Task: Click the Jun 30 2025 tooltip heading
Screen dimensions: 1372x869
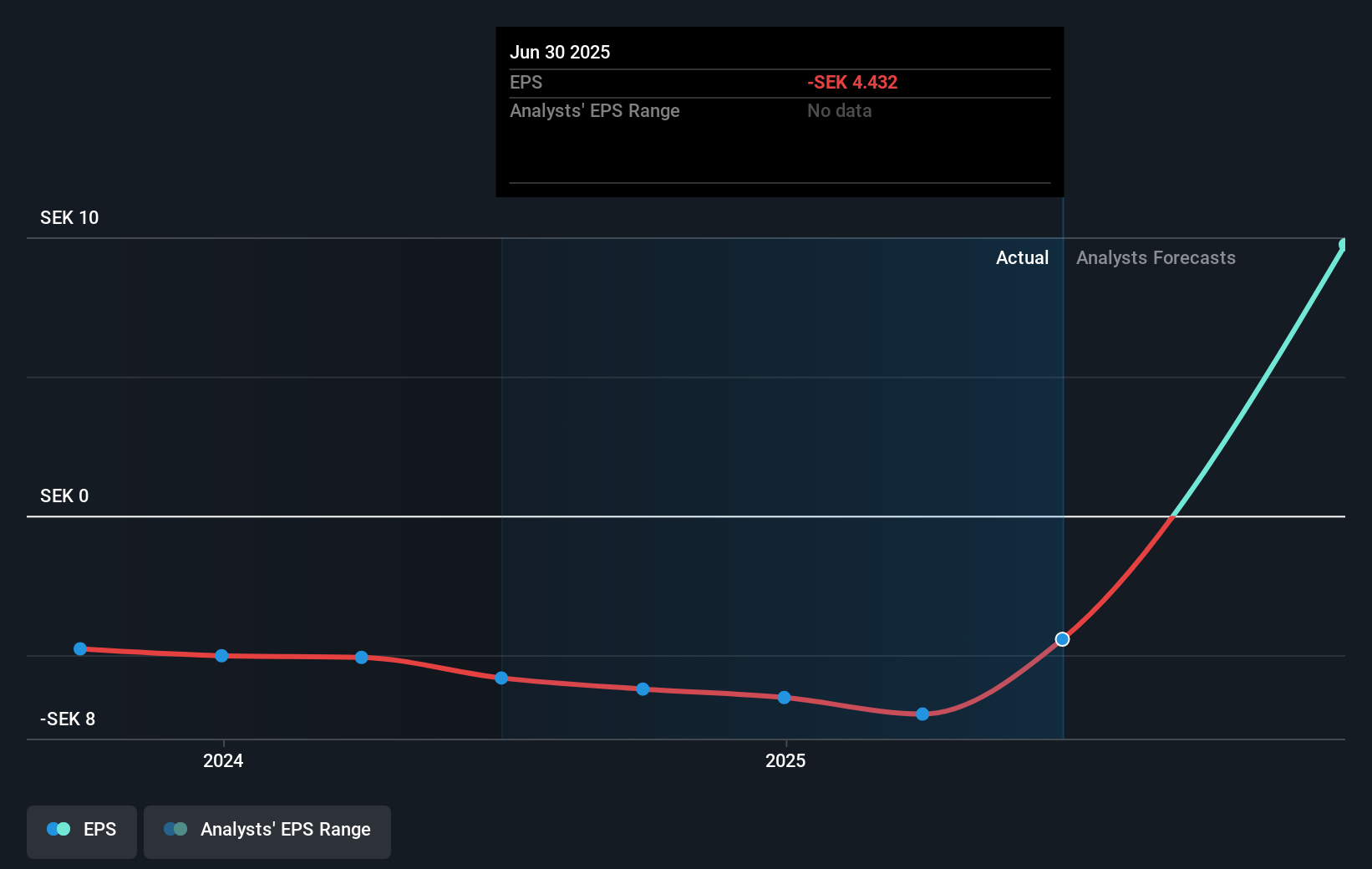Action: (x=560, y=52)
